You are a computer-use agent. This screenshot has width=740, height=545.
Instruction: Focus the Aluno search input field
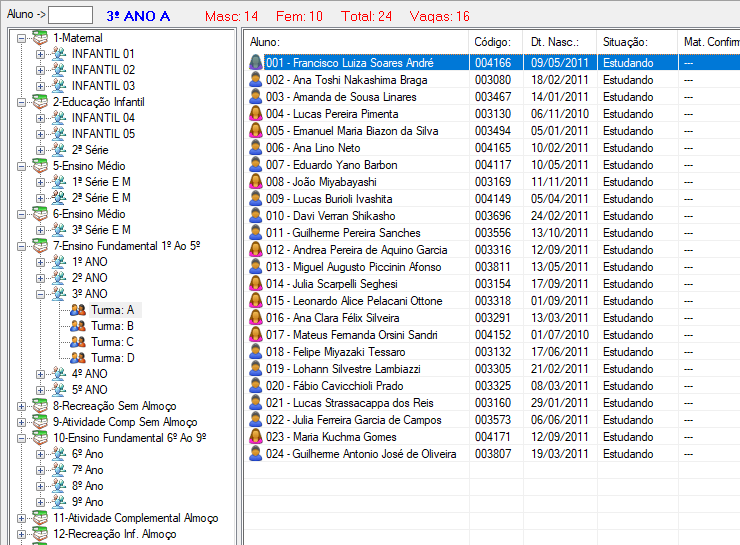tap(70, 15)
